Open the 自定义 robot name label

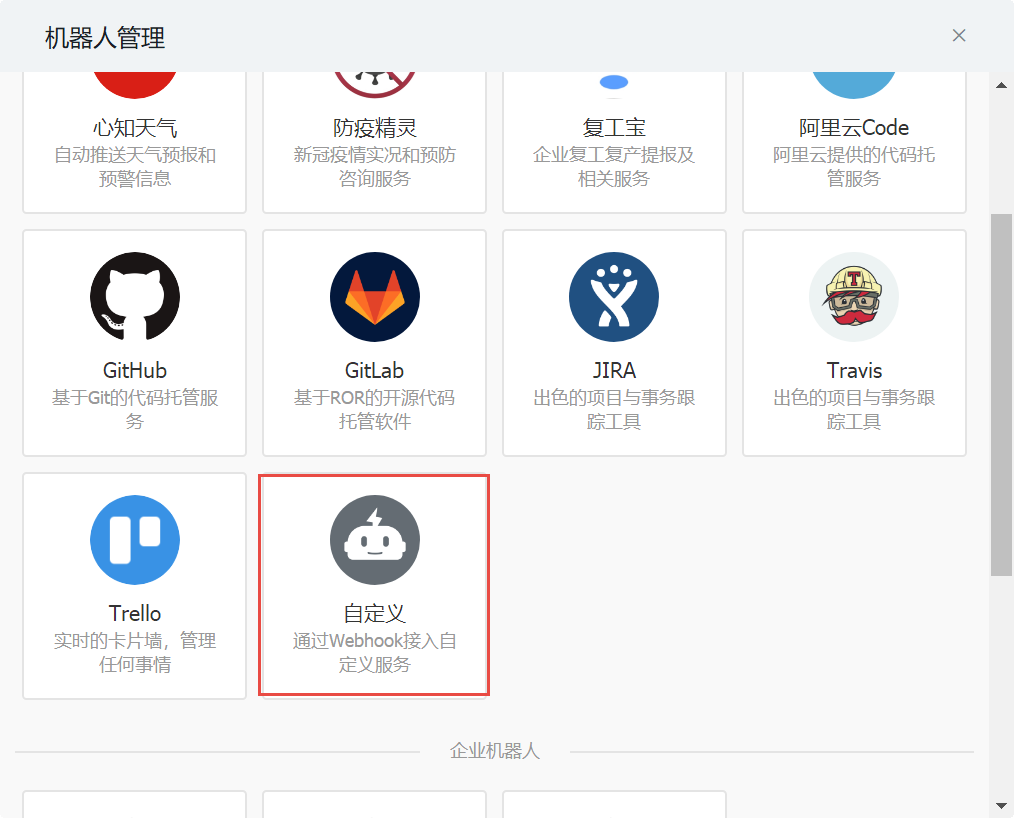pos(375,613)
